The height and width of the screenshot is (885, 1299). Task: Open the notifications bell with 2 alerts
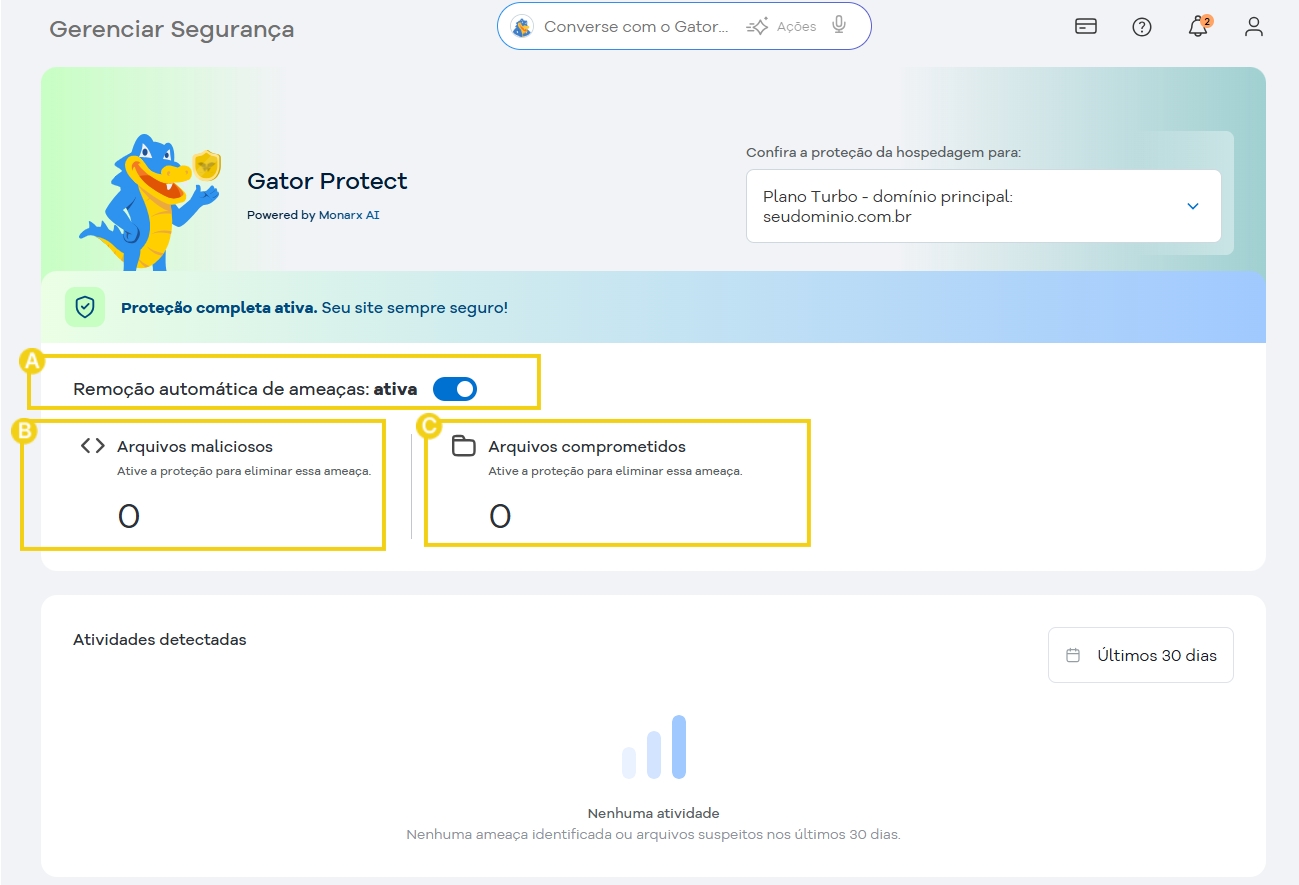point(1197,27)
